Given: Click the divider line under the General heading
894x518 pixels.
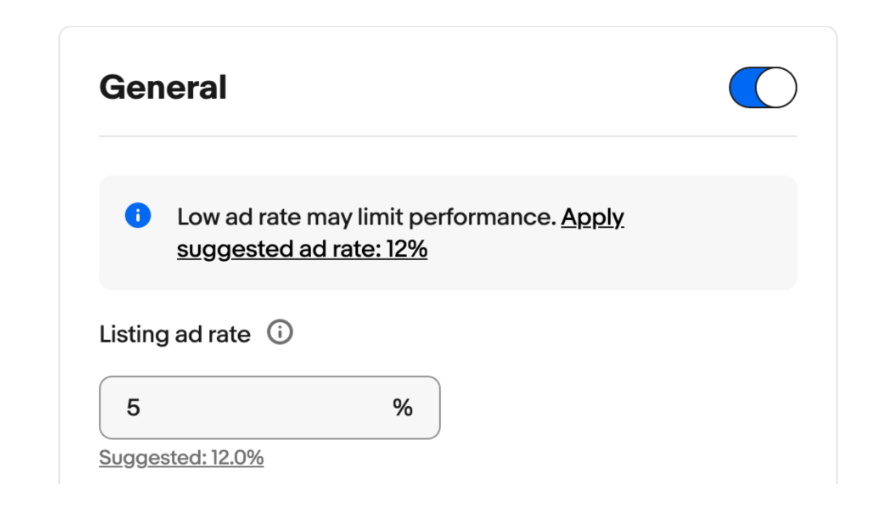Looking at the screenshot, I should coord(447,136).
